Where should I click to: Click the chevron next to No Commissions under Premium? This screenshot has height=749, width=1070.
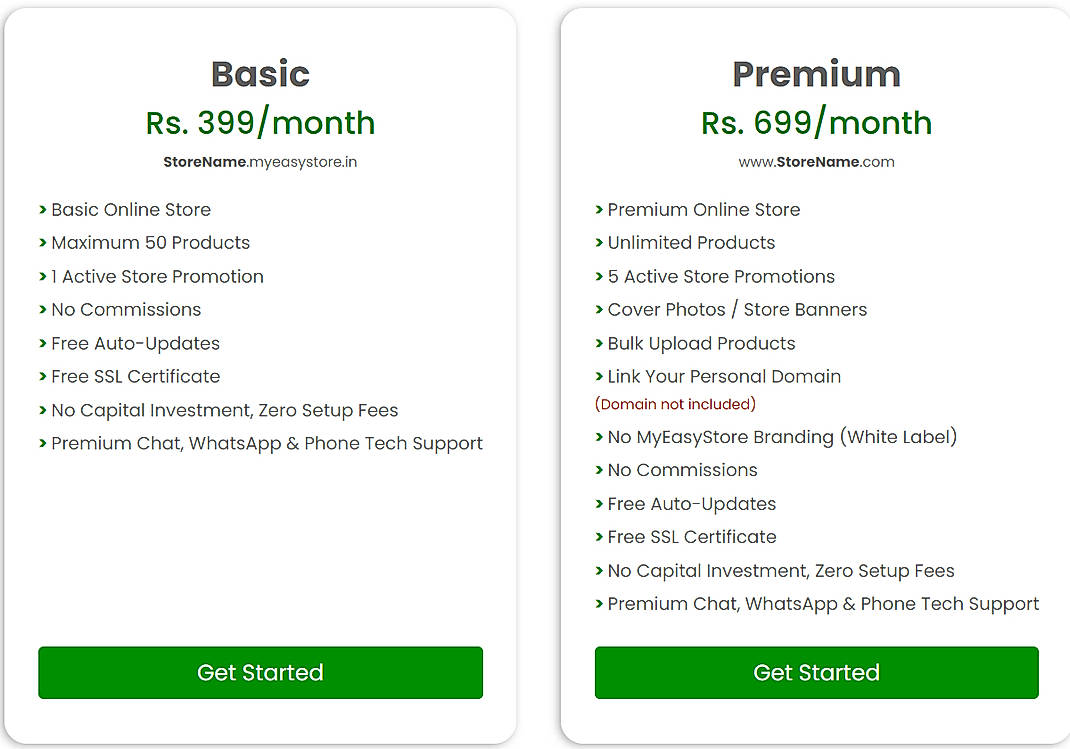[x=599, y=470]
